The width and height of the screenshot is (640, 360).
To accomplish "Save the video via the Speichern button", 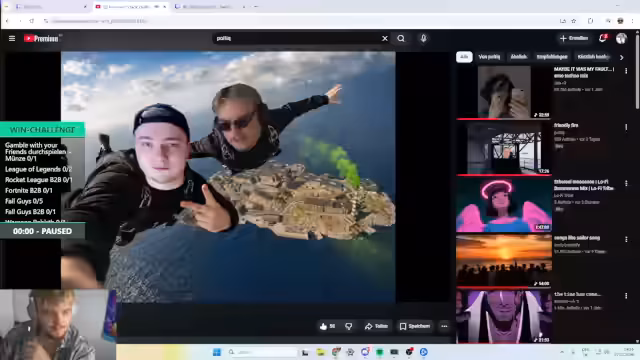I will tap(415, 326).
